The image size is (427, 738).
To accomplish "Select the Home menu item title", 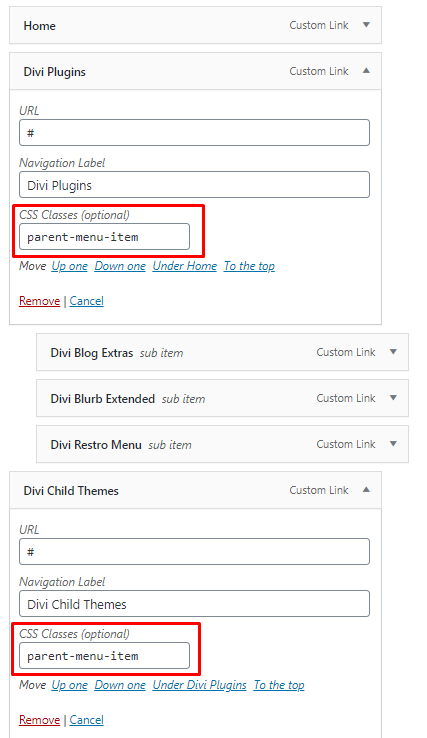I will coord(40,25).
